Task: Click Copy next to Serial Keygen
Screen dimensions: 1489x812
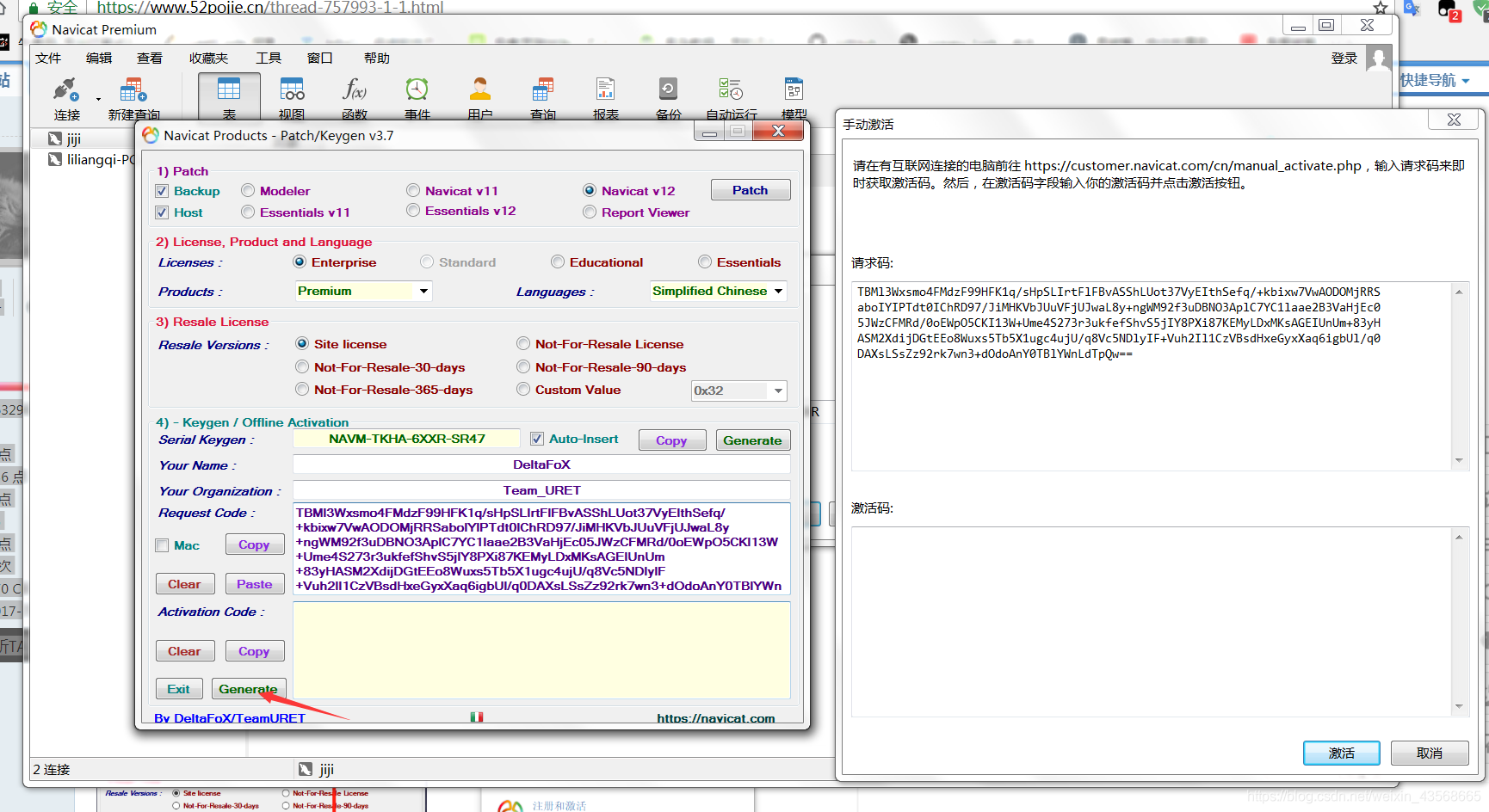Action: coord(671,440)
